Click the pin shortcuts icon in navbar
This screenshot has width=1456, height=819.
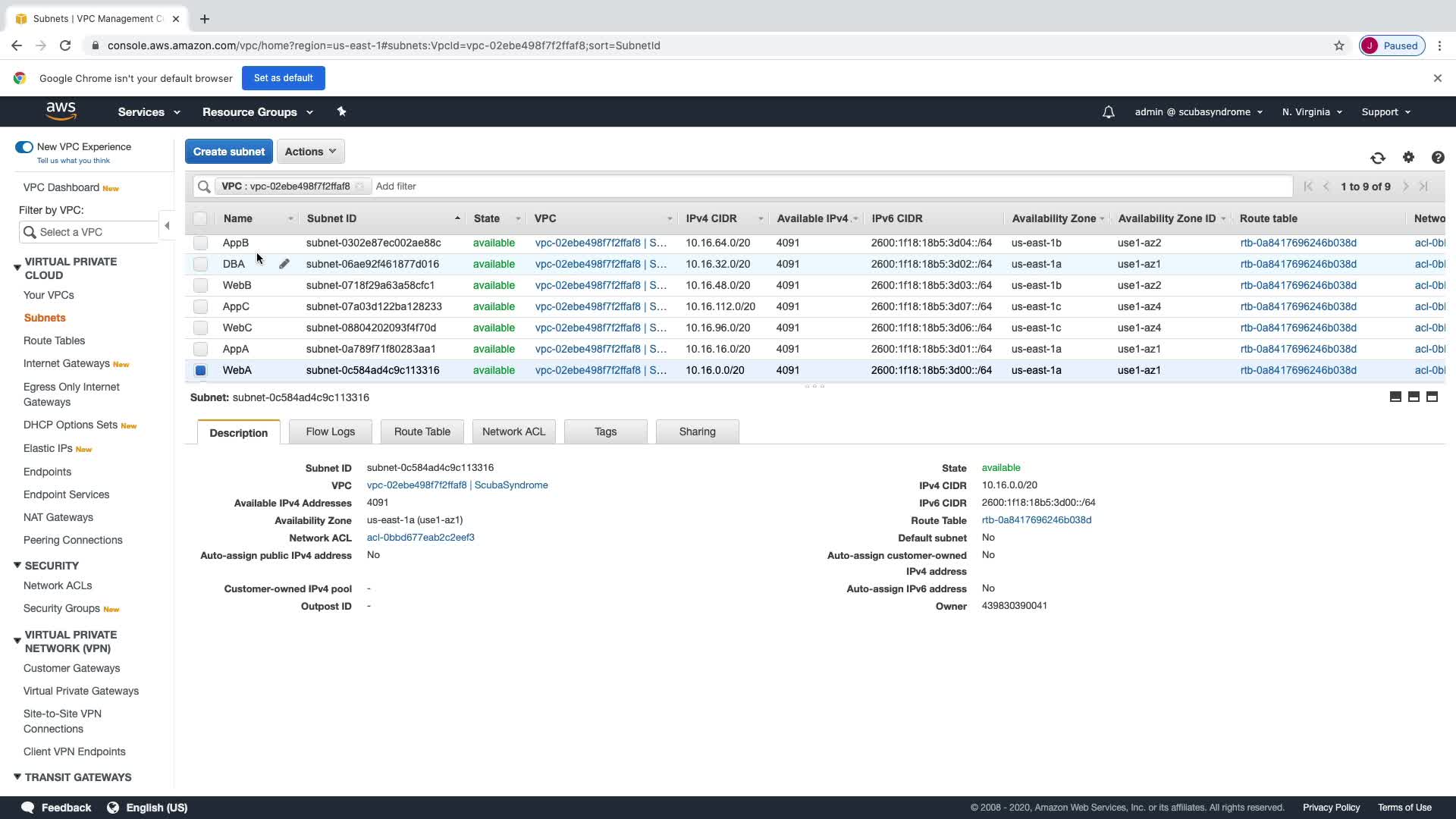341,111
